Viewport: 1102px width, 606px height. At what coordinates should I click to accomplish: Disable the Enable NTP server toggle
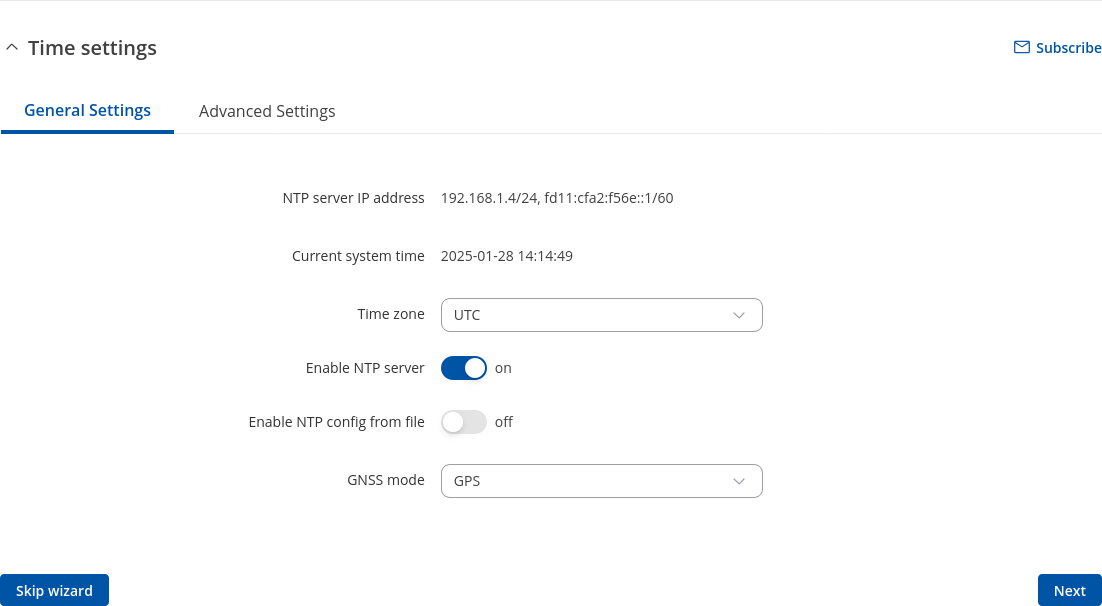click(x=464, y=368)
